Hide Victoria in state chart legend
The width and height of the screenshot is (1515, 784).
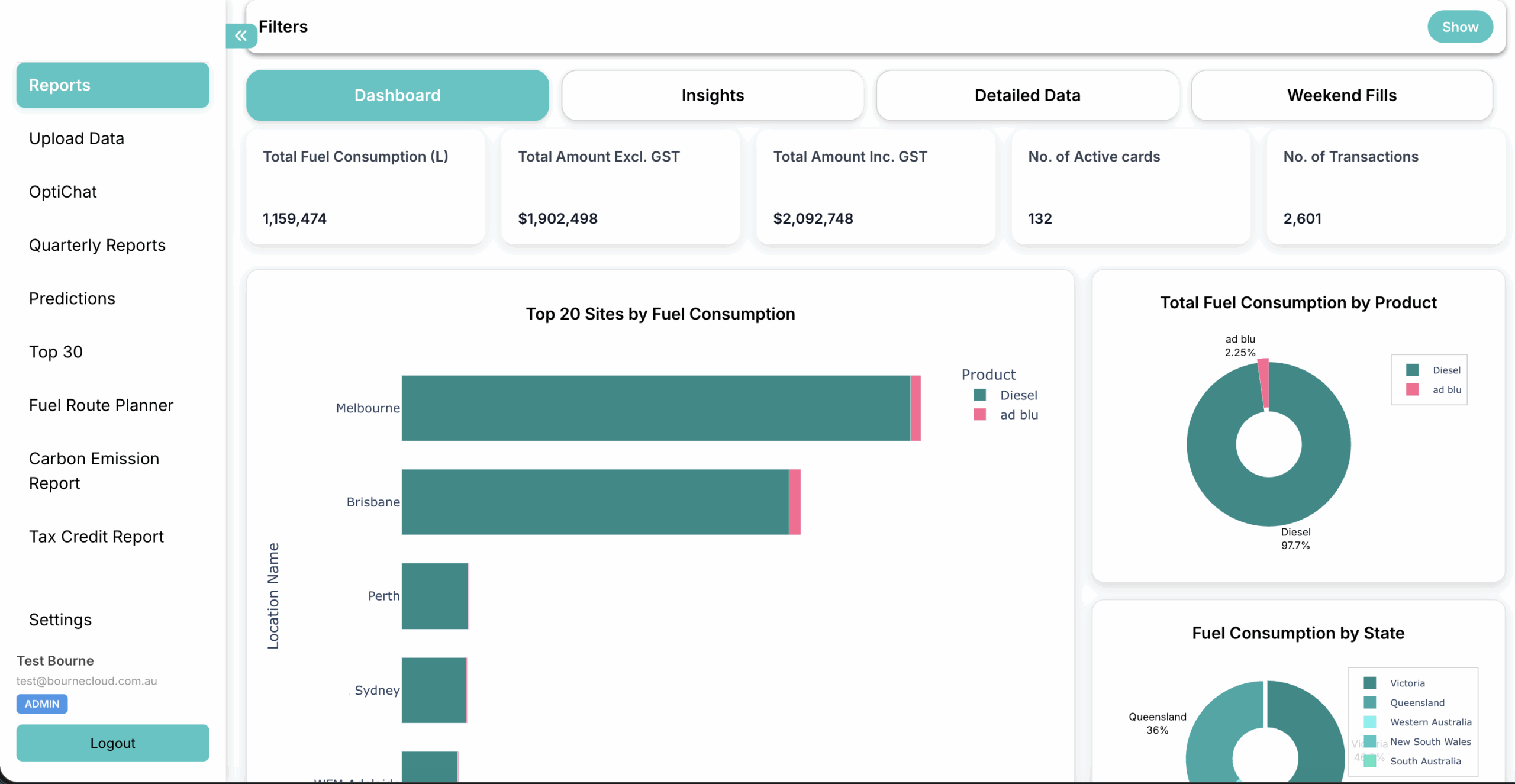pyautogui.click(x=1407, y=683)
